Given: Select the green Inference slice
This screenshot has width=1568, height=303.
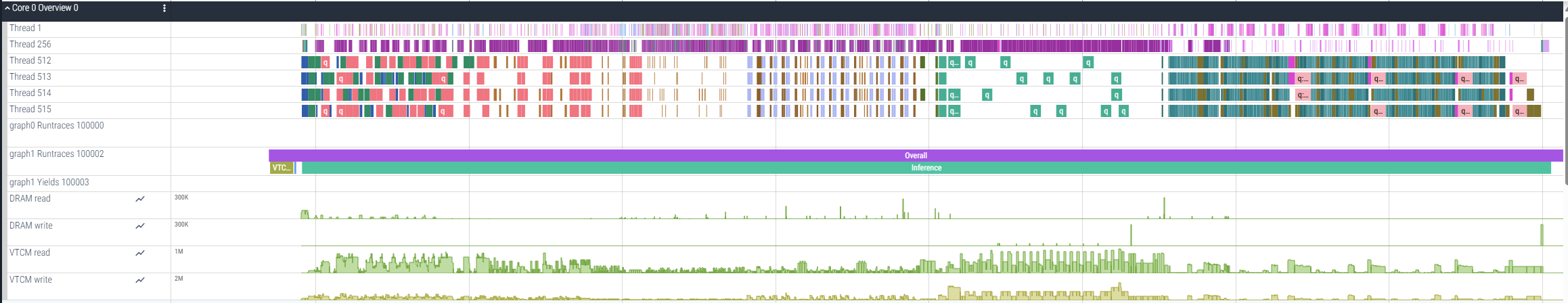Looking at the screenshot, I should 926,168.
